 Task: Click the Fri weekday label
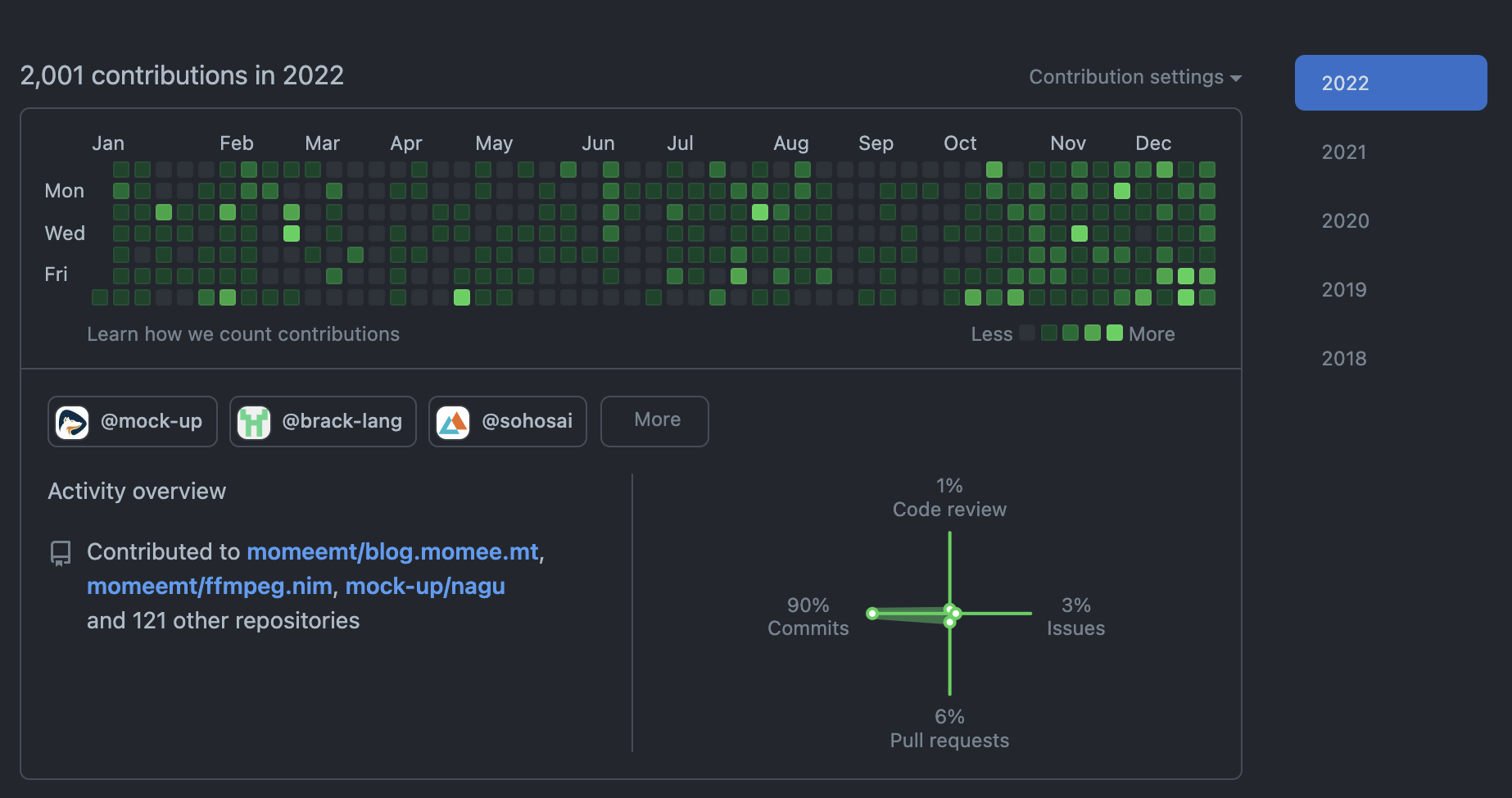(x=56, y=274)
